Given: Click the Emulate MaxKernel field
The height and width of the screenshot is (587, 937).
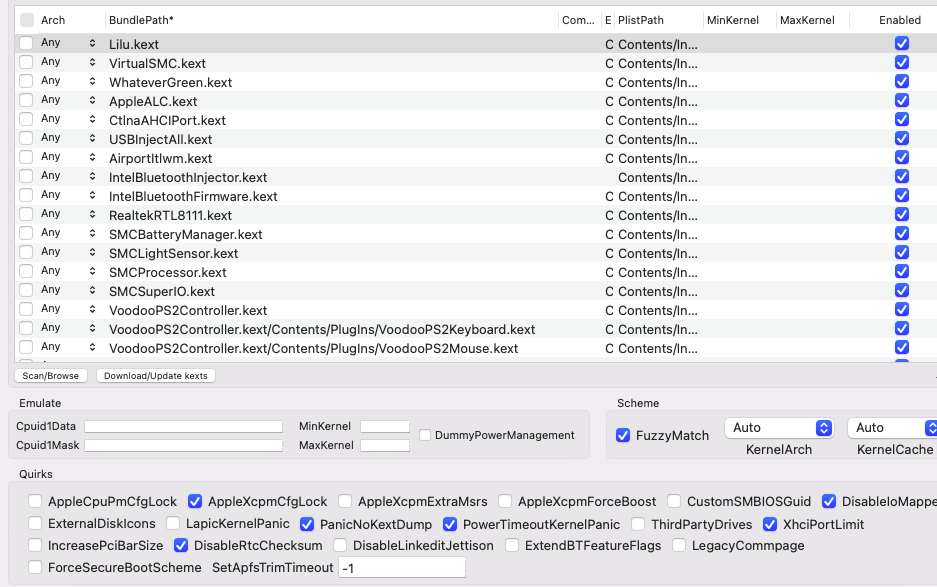Looking at the screenshot, I should pyautogui.click(x=385, y=445).
